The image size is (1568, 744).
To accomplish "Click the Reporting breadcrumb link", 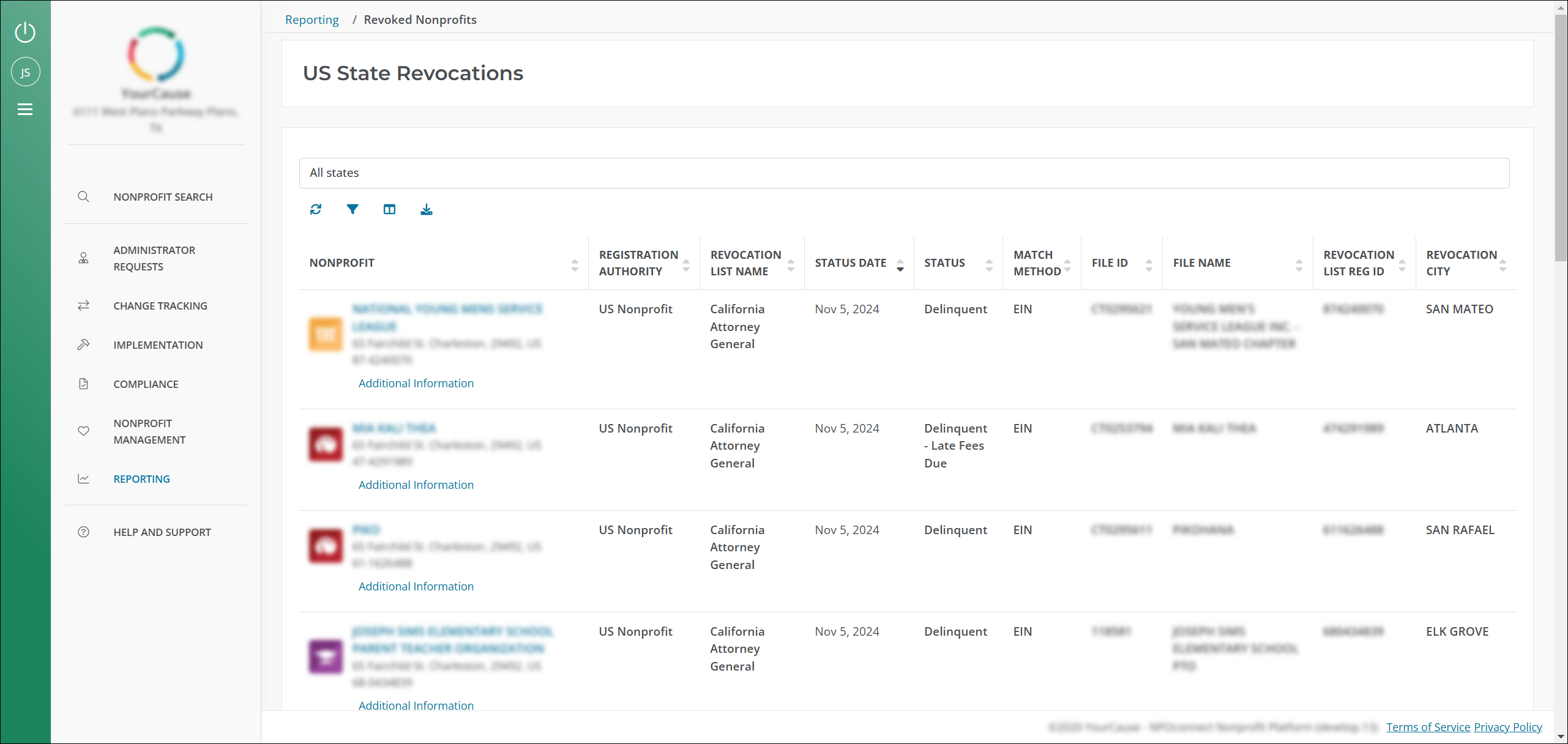I will 312,20.
